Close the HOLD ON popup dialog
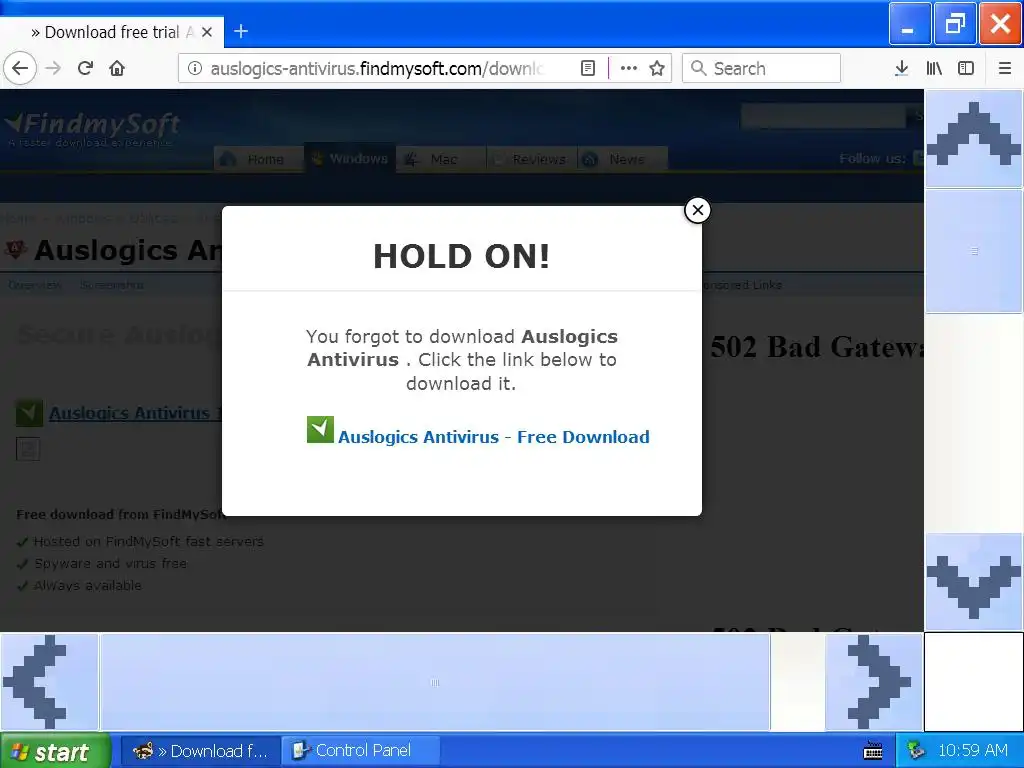Image resolution: width=1024 pixels, height=768 pixels. click(697, 210)
